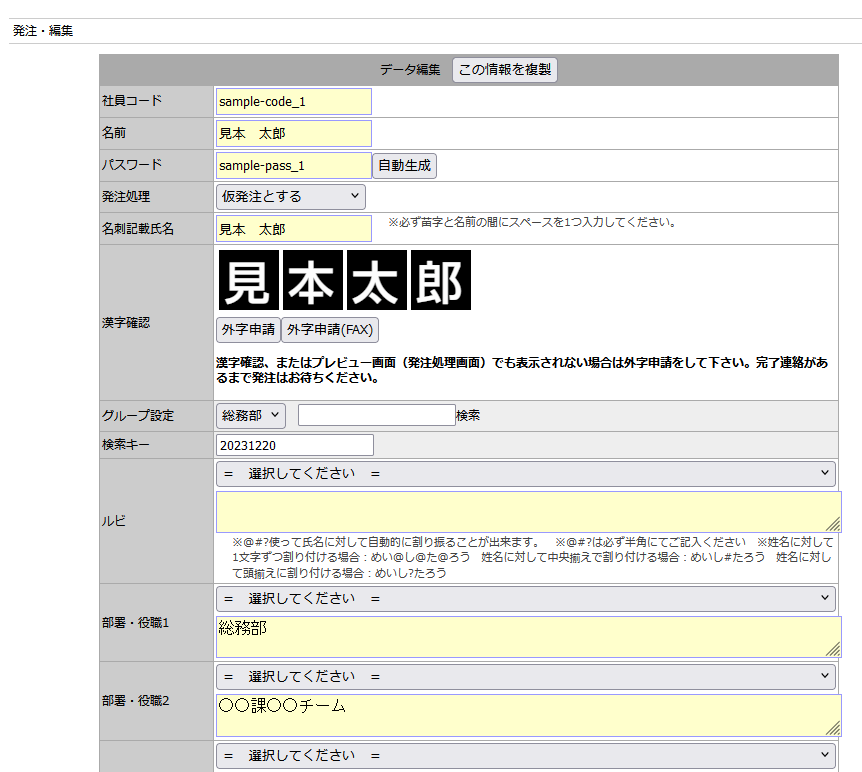Image resolution: width=862 pixels, height=772 pixels.
Task: Click the group search text box
Action: pos(376,415)
